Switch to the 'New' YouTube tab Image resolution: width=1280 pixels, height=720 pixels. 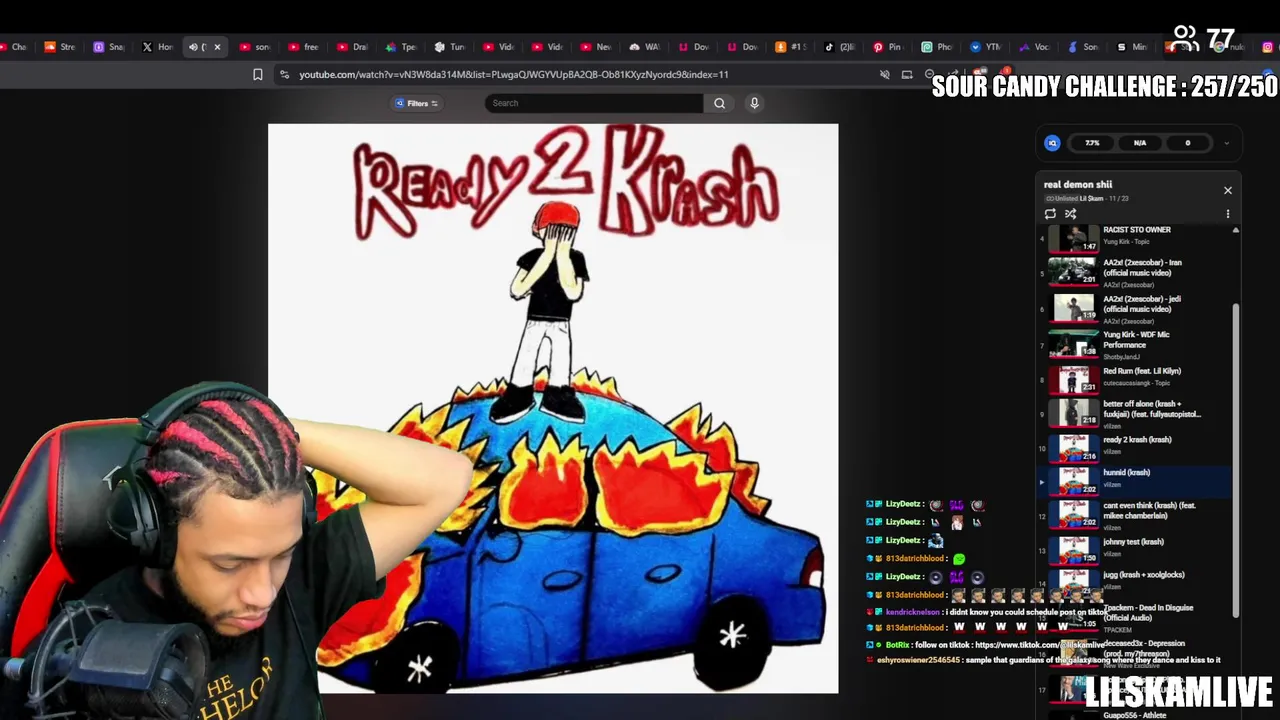click(596, 47)
